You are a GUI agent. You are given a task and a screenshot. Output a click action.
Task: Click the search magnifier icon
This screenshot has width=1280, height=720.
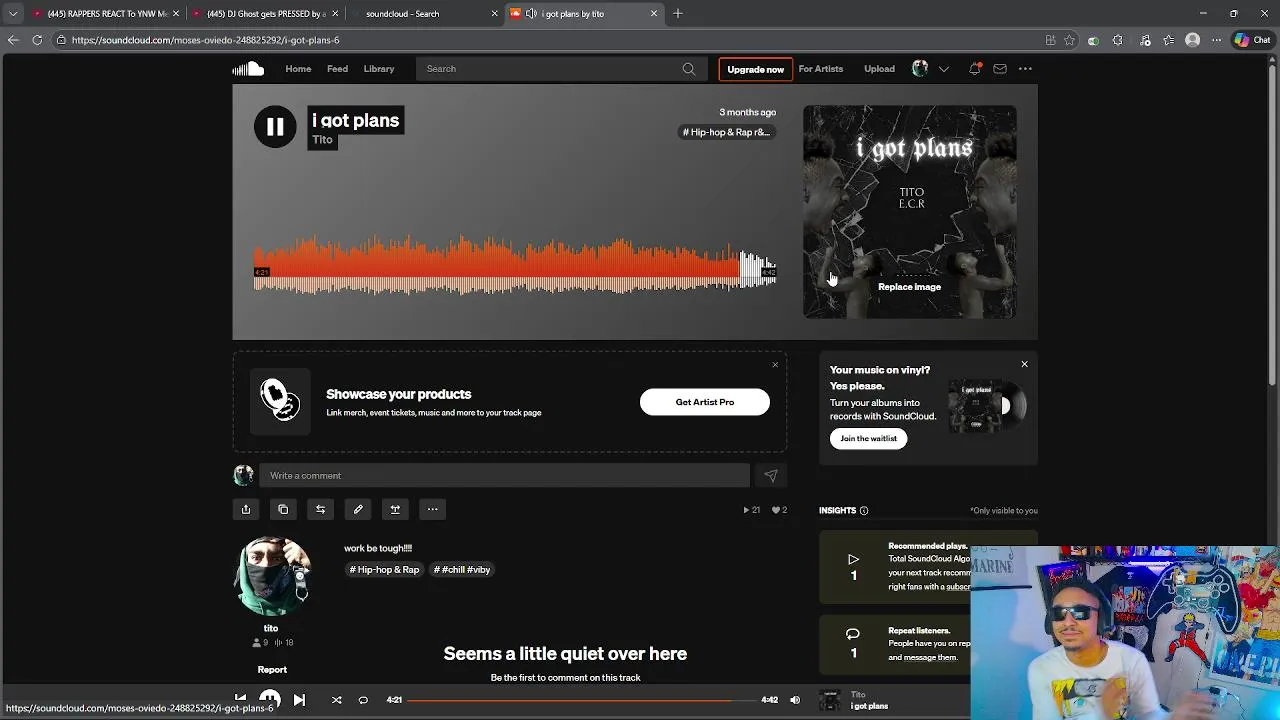click(x=689, y=69)
